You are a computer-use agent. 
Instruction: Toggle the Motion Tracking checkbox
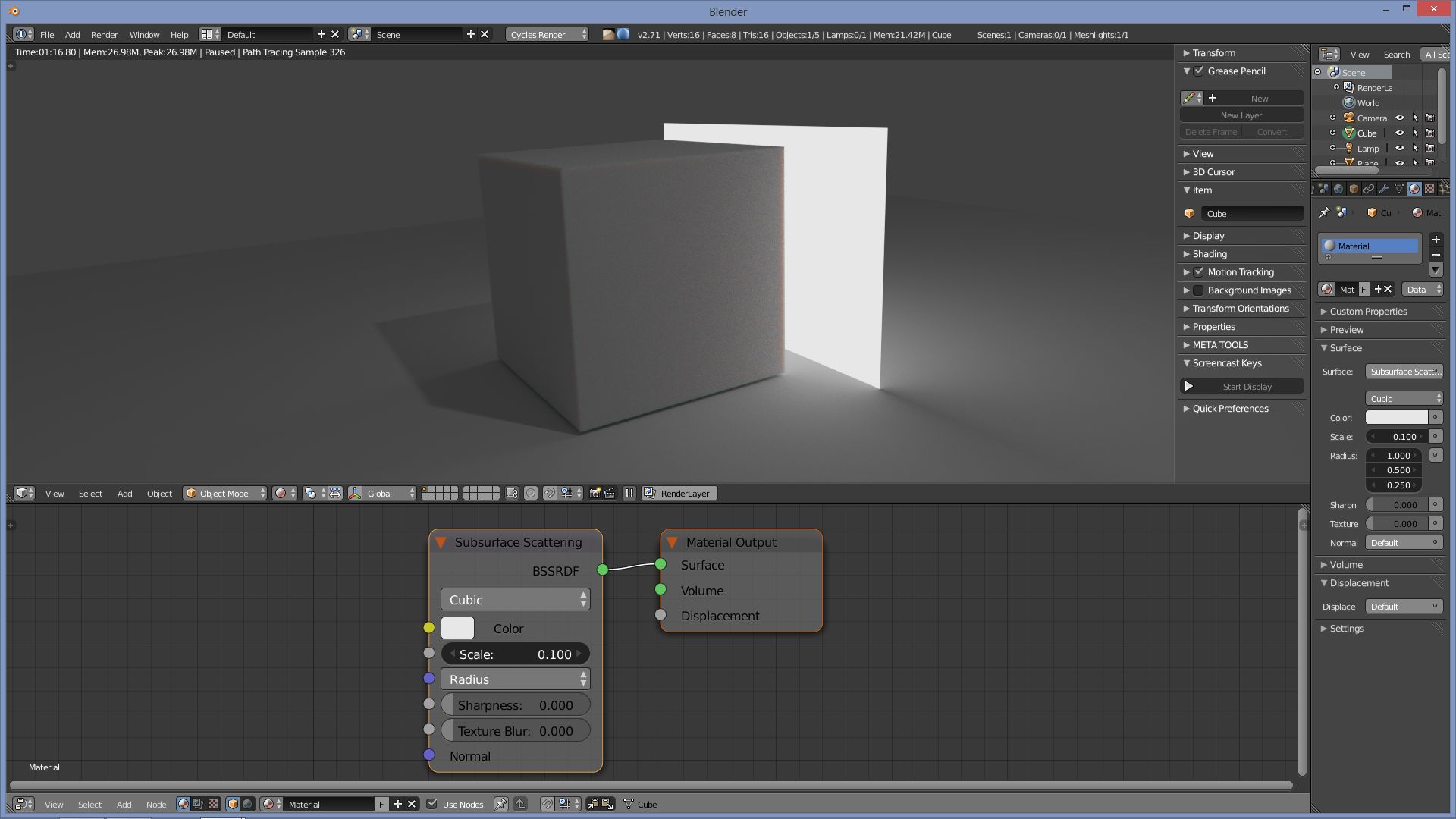(1199, 271)
